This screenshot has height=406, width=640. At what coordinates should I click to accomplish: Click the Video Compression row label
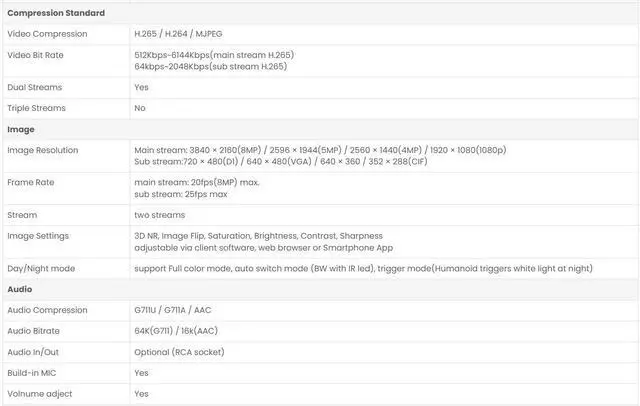pos(47,34)
